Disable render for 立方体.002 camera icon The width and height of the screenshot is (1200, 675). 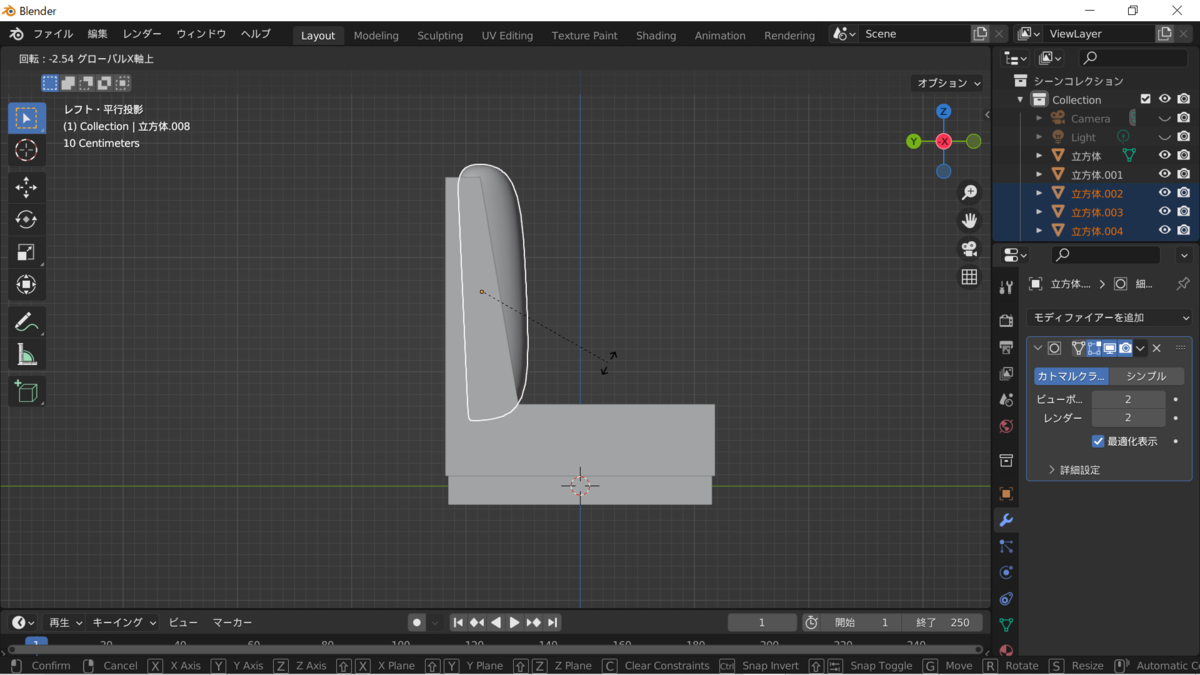coord(1184,193)
